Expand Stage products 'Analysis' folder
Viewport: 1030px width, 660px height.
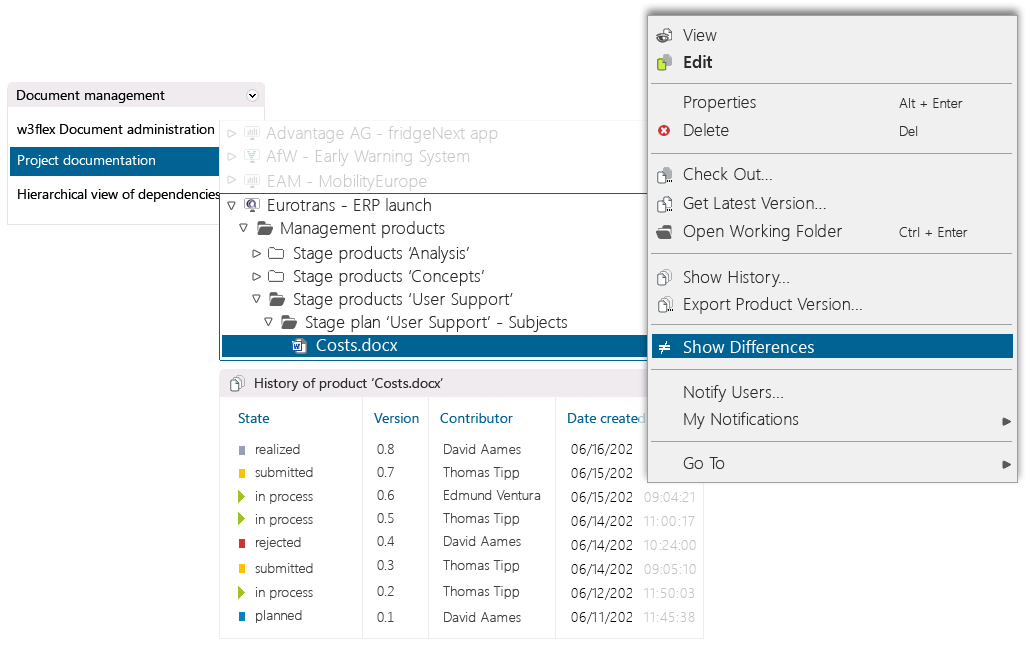(257, 254)
